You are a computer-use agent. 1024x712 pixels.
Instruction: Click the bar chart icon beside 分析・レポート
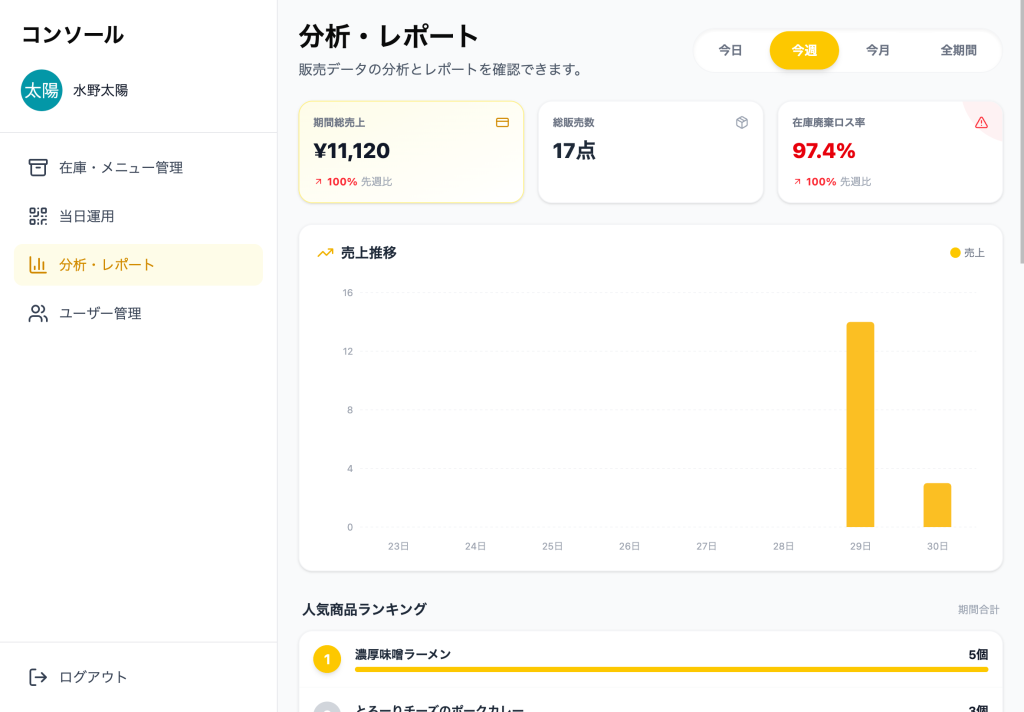38,265
